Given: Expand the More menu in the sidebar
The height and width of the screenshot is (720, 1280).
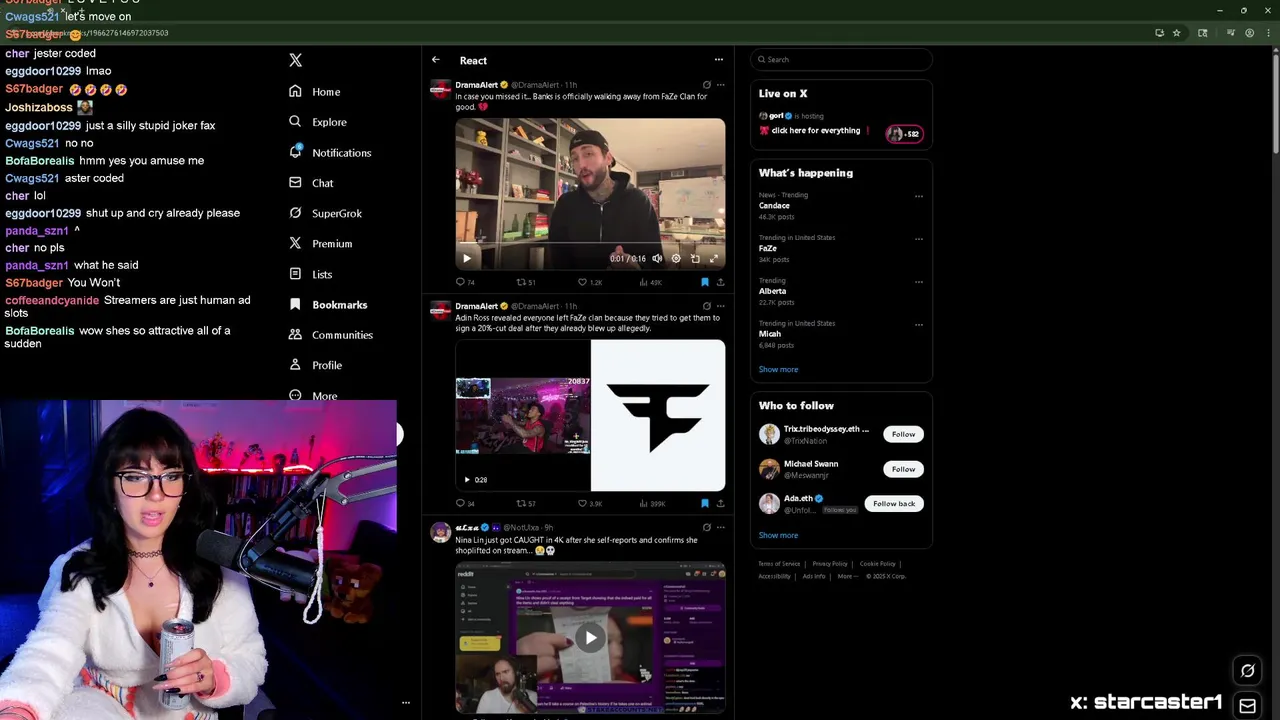Looking at the screenshot, I should coord(313,395).
